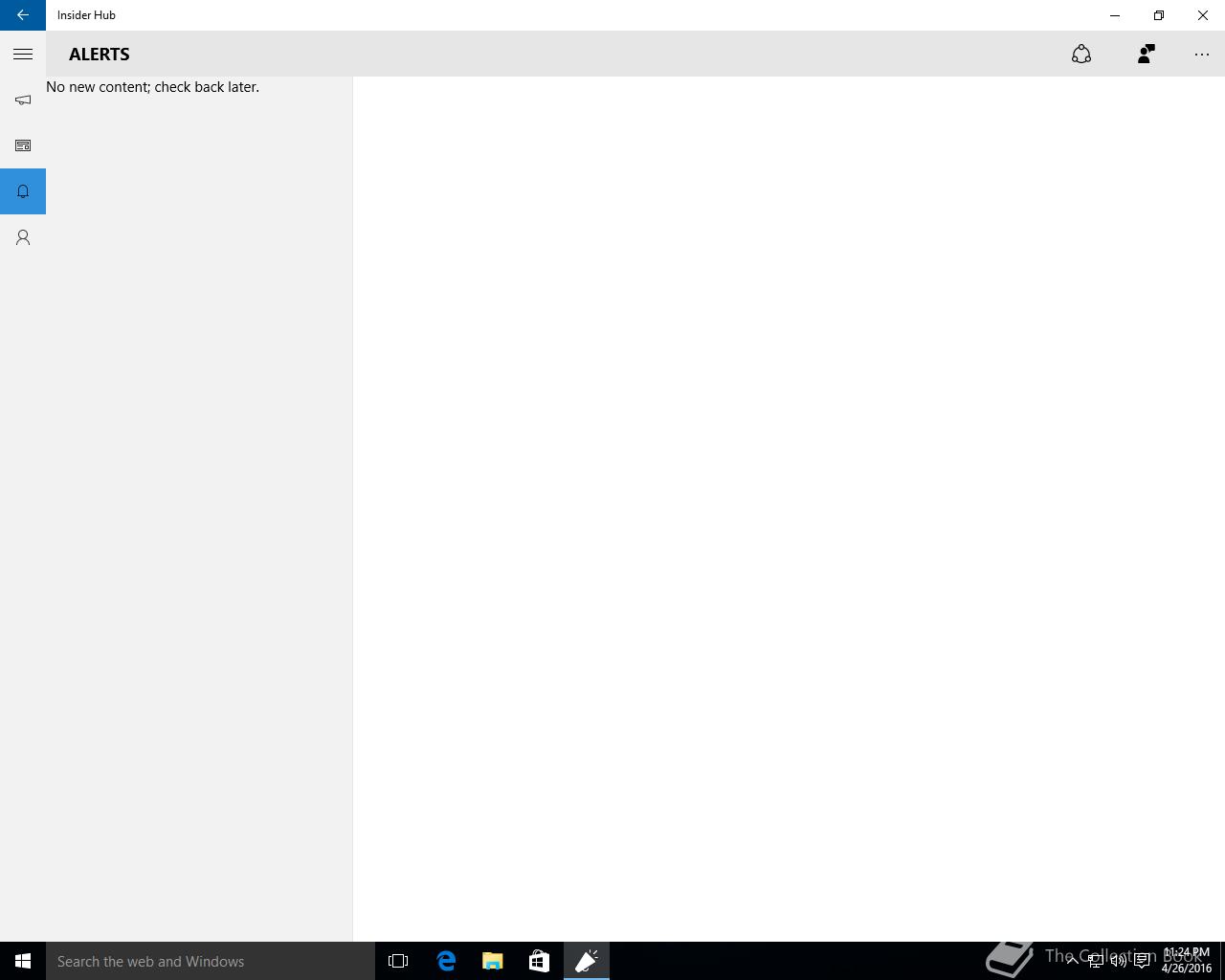Show hidden system tray icons
1225x980 pixels.
[x=1072, y=961]
